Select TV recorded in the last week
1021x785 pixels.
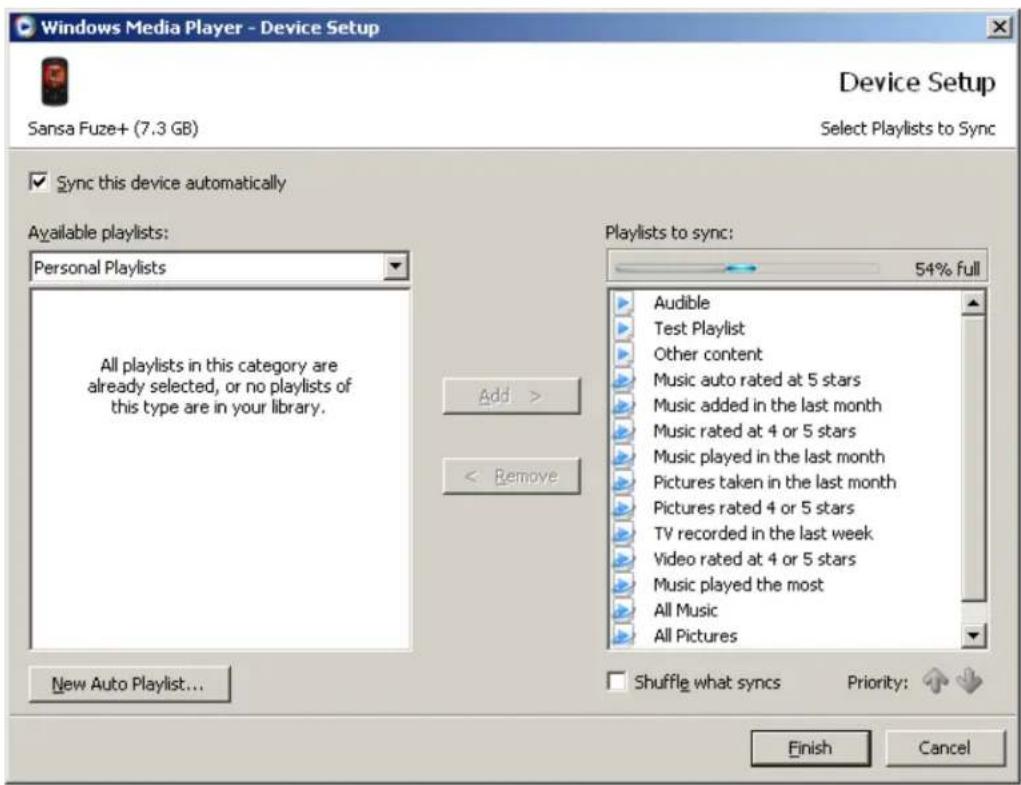[x=763, y=534]
